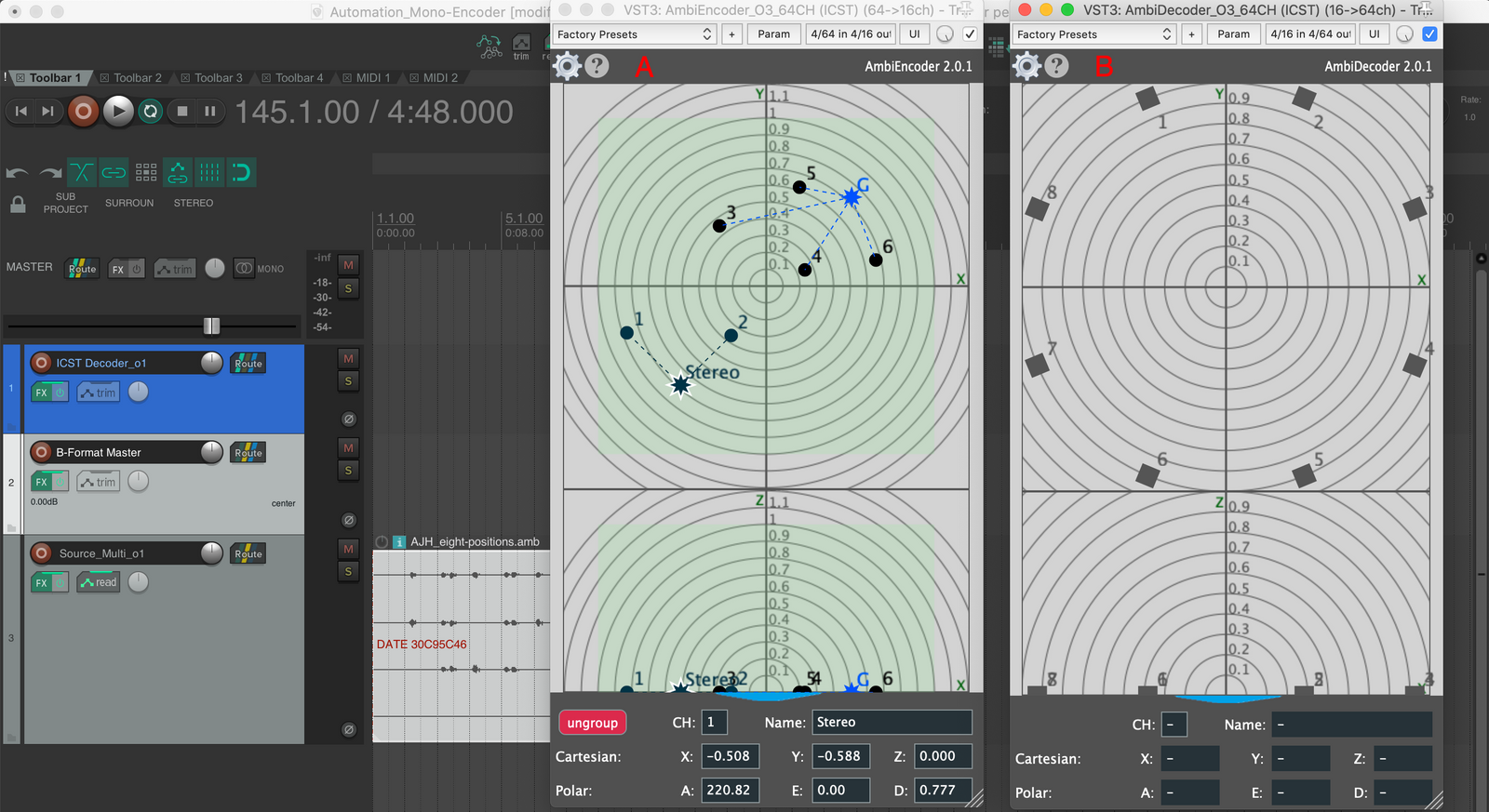
Task: Open AmbiEncoder settings gear icon
Action: click(567, 66)
